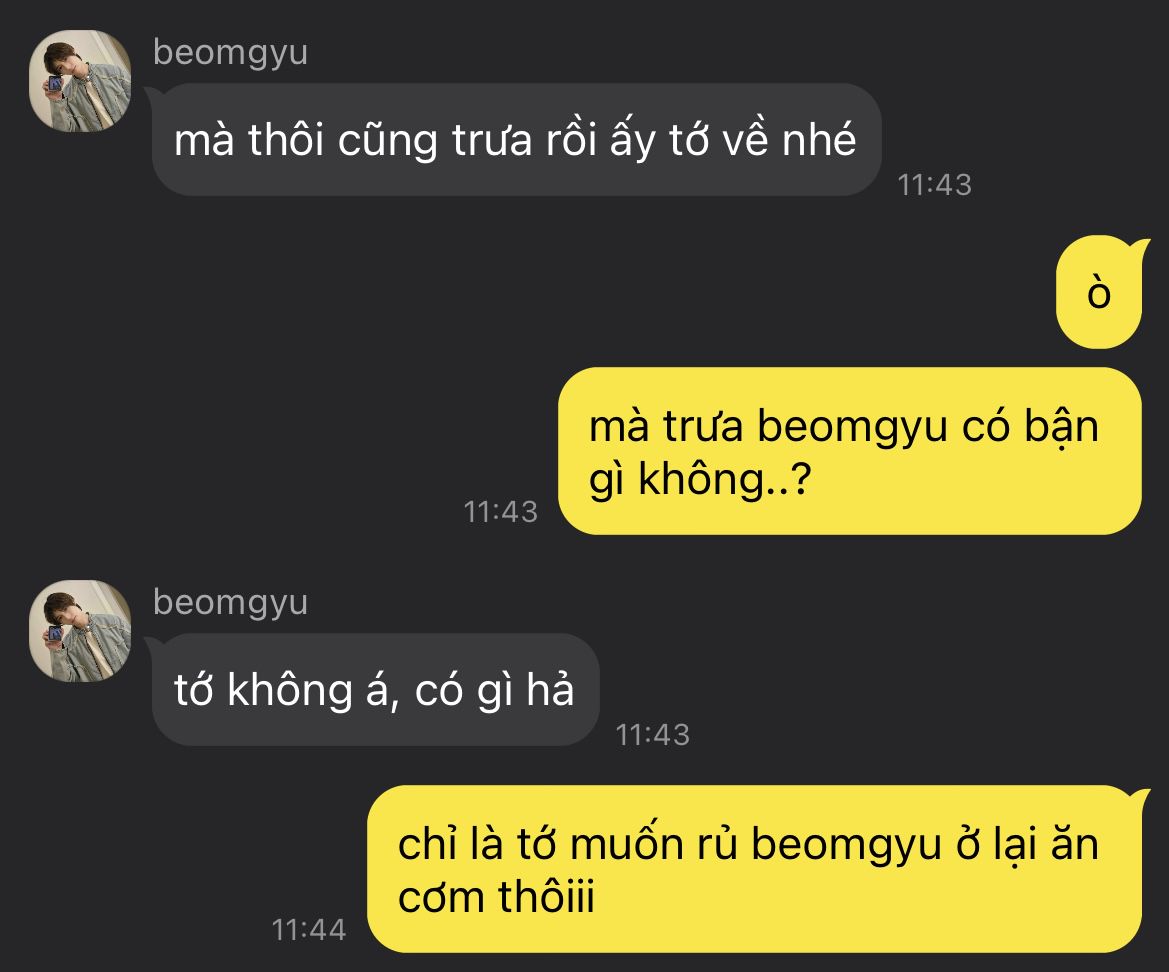This screenshot has height=972, width=1169.
Task: Tap beomgyu's avatar next to "tớ không á"
Action: click(80, 631)
